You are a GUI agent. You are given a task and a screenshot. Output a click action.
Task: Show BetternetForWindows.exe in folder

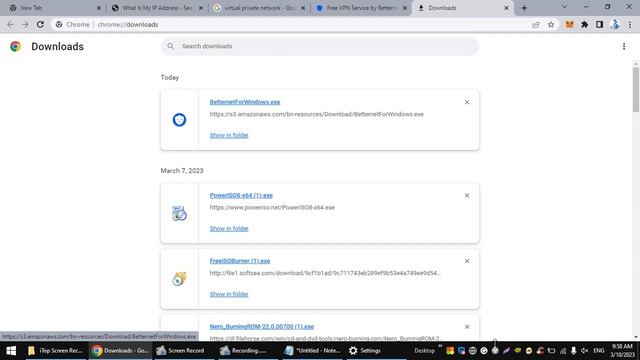coord(229,135)
